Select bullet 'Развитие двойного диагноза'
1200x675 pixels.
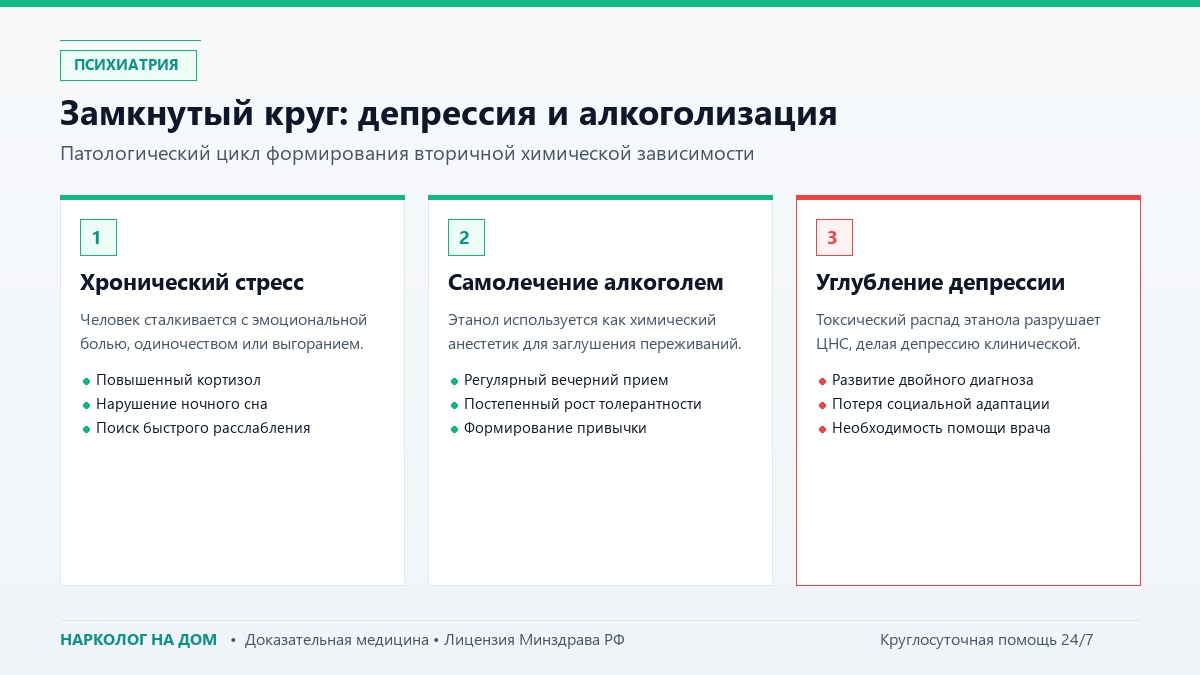click(933, 380)
